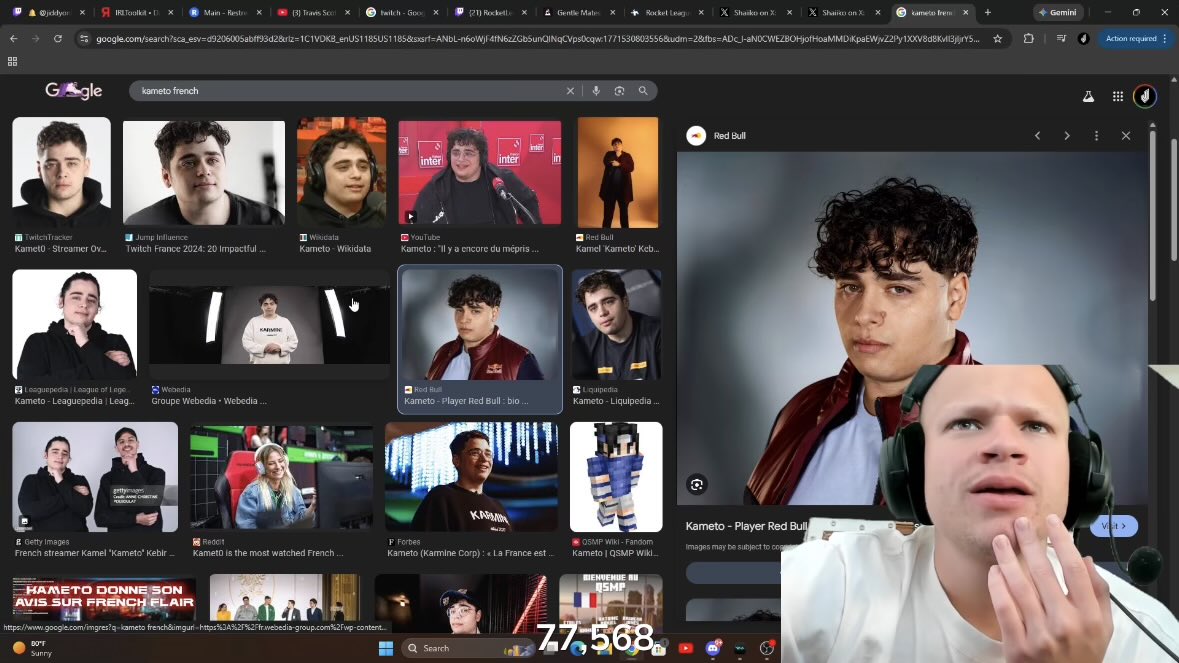This screenshot has width=1179, height=663.
Task: Open search by image (Lens) icon
Action: pyautogui.click(x=619, y=91)
